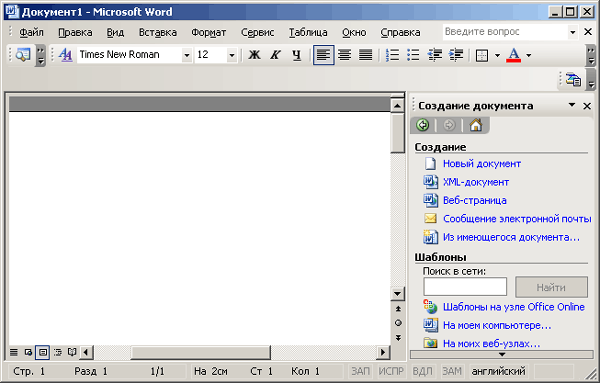Click the XML-документ link
The height and width of the screenshot is (383, 600).
click(x=476, y=182)
